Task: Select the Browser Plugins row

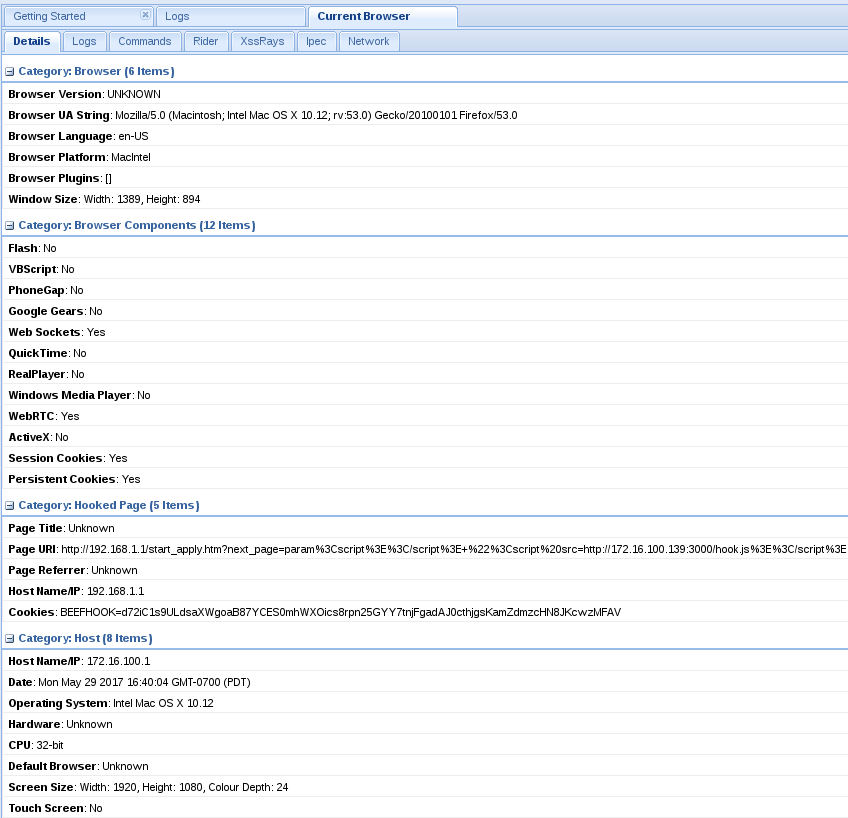Action: coord(425,178)
